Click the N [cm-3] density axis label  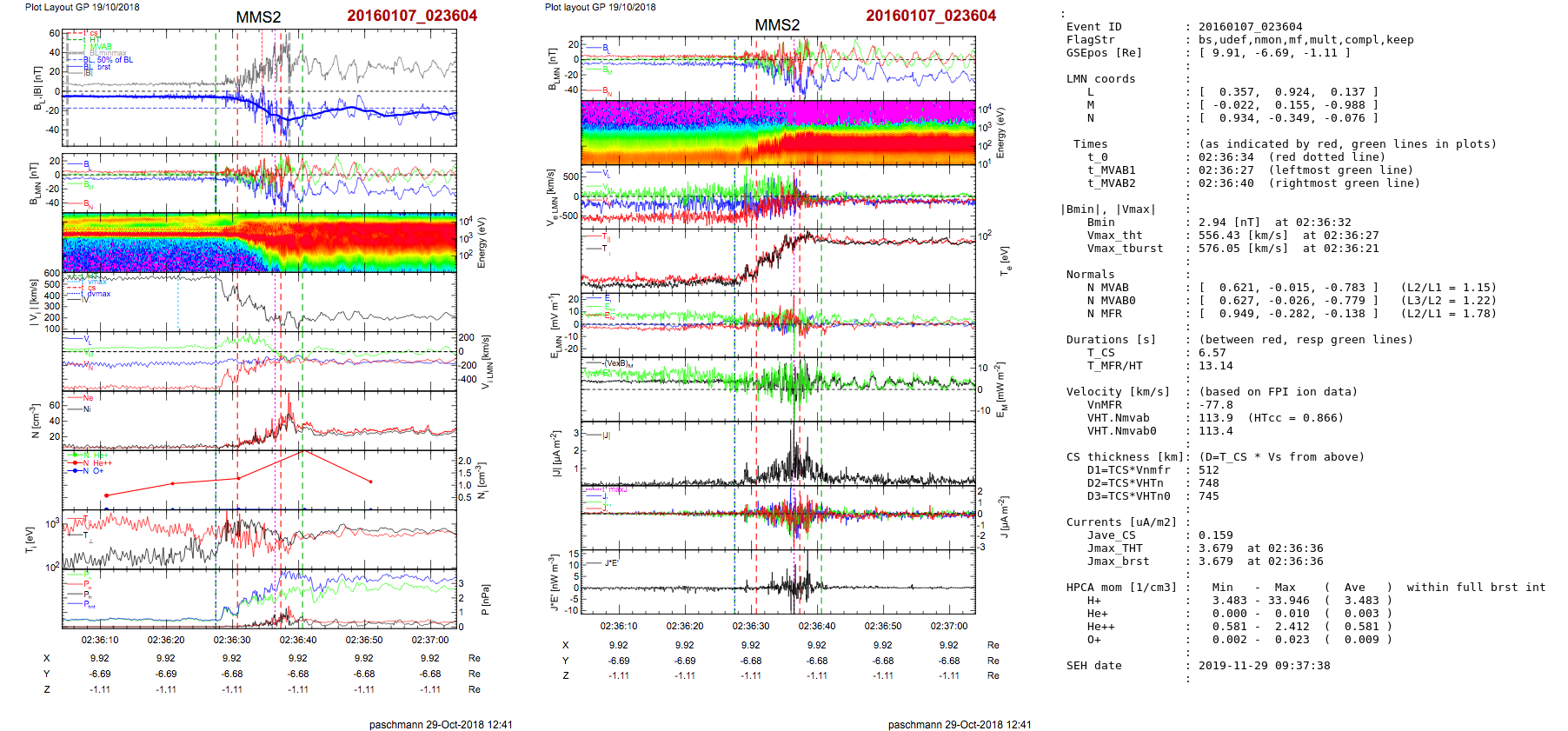pyautogui.click(x=35, y=421)
